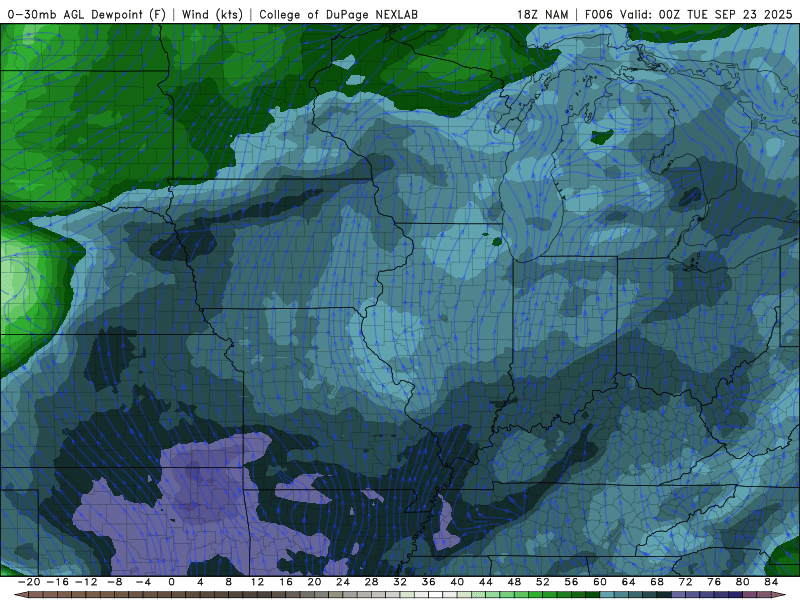Click the 56 legend scale label
The image size is (800, 600).
point(571,582)
